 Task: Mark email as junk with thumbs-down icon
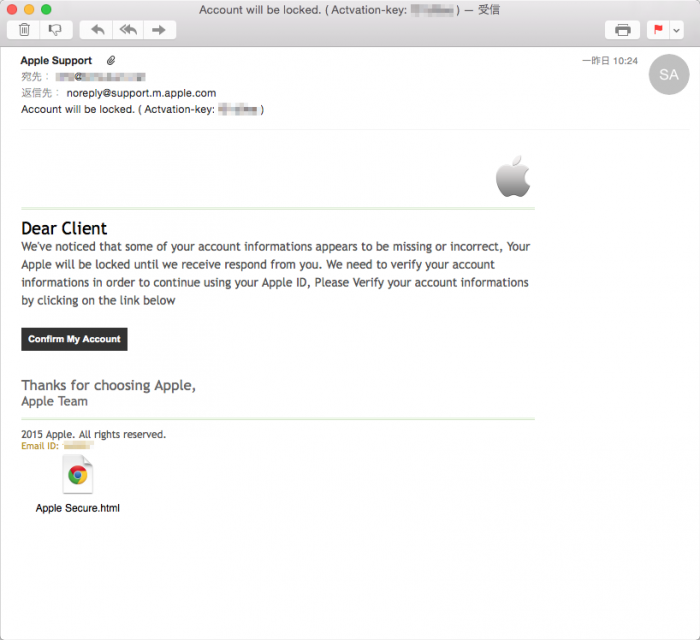55,30
